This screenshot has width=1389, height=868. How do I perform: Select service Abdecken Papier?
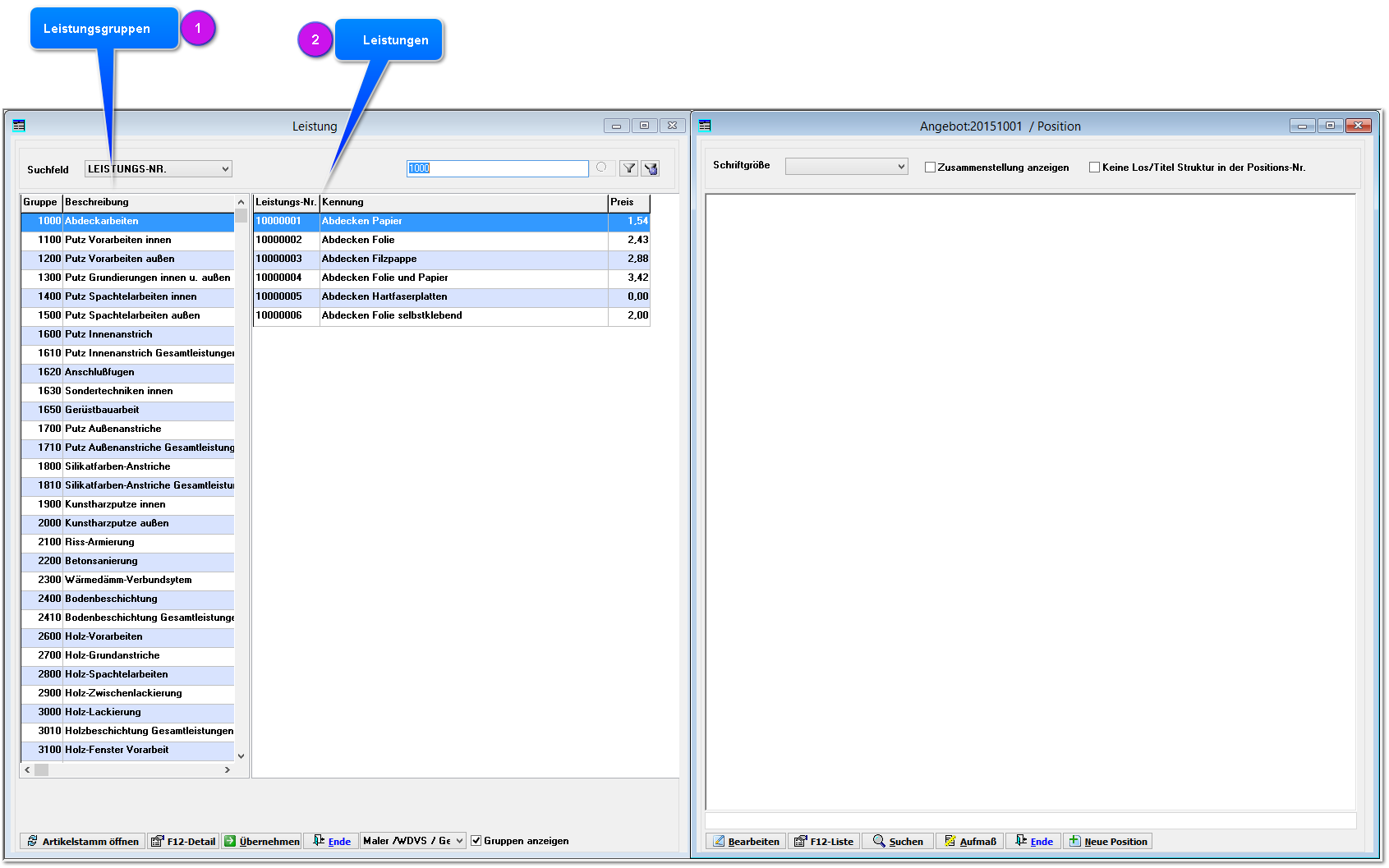tap(452, 221)
